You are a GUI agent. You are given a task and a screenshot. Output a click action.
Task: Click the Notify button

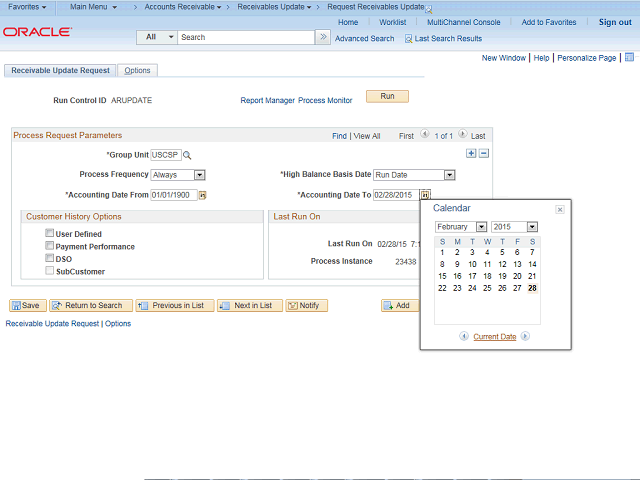pyautogui.click(x=307, y=305)
